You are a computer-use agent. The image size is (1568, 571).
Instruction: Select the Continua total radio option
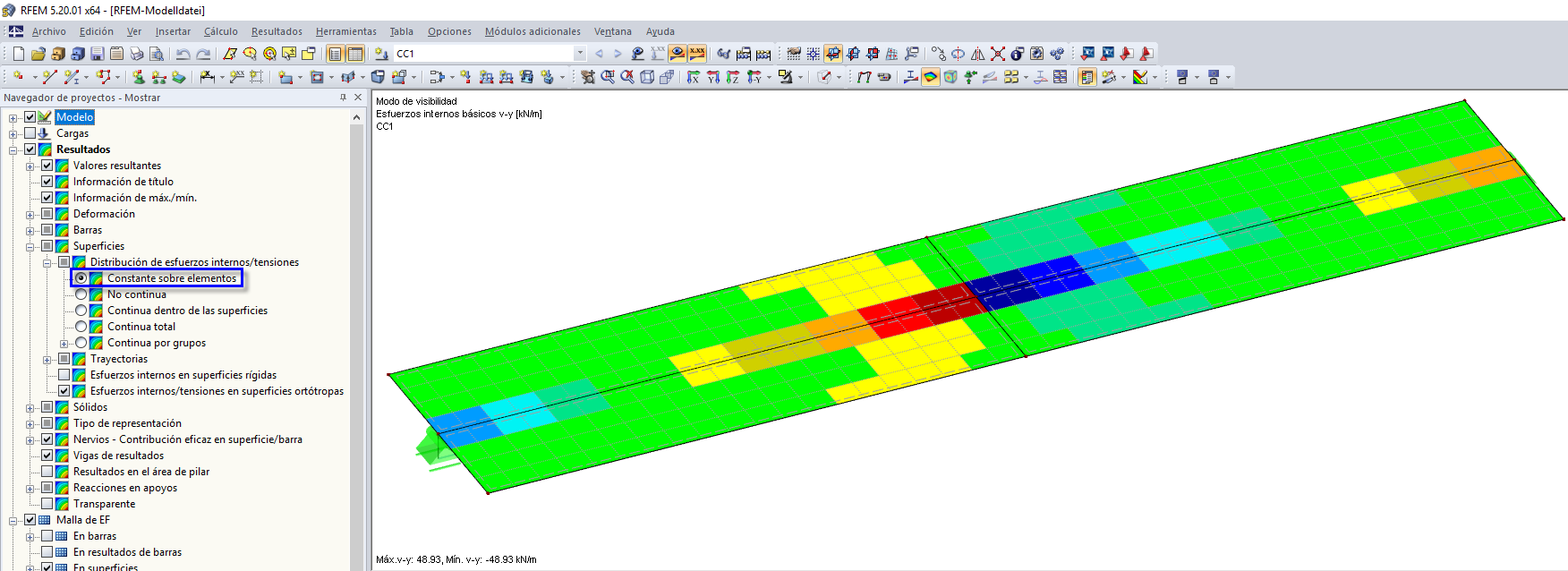point(81,327)
